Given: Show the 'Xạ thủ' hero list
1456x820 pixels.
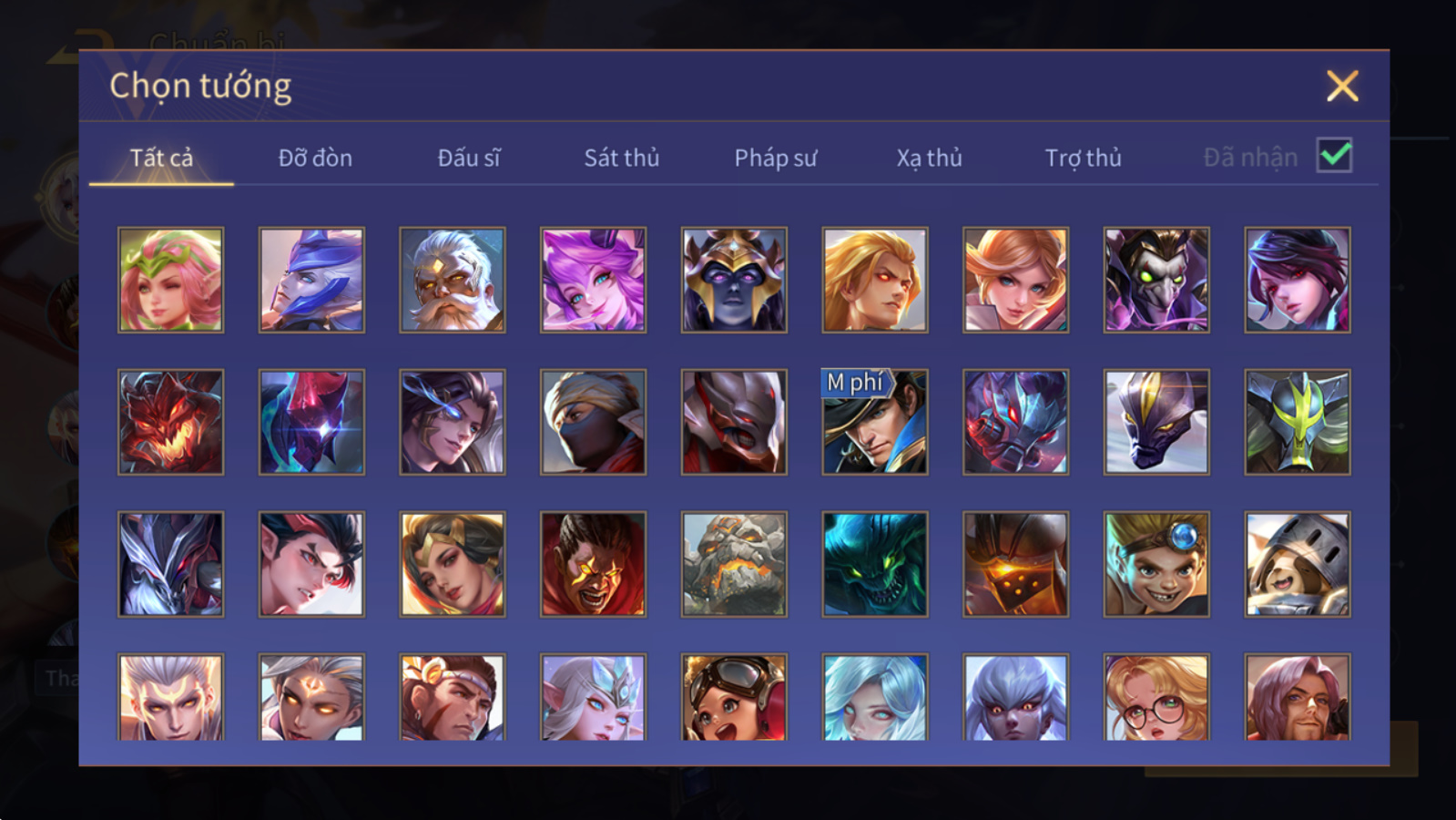Looking at the screenshot, I should [x=929, y=158].
